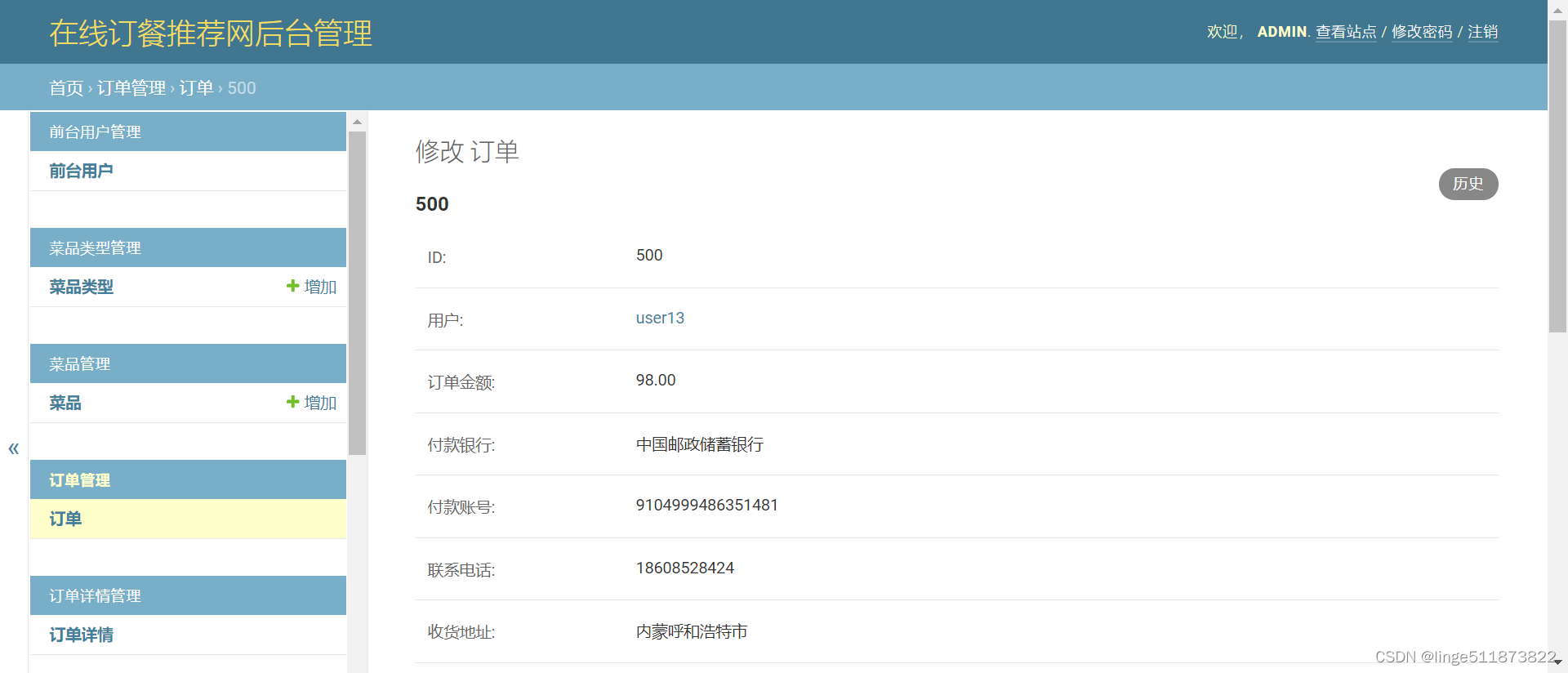Click the 付款账号 label
Screen dimensions: 1568x673
coord(461,507)
